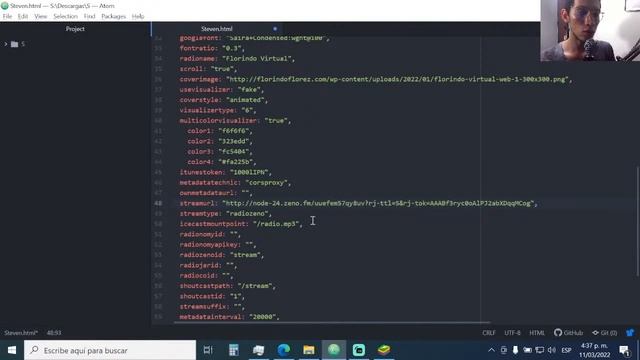The height and width of the screenshot is (360, 640).
Task: Open the Edit menu
Action: coord(23,16)
